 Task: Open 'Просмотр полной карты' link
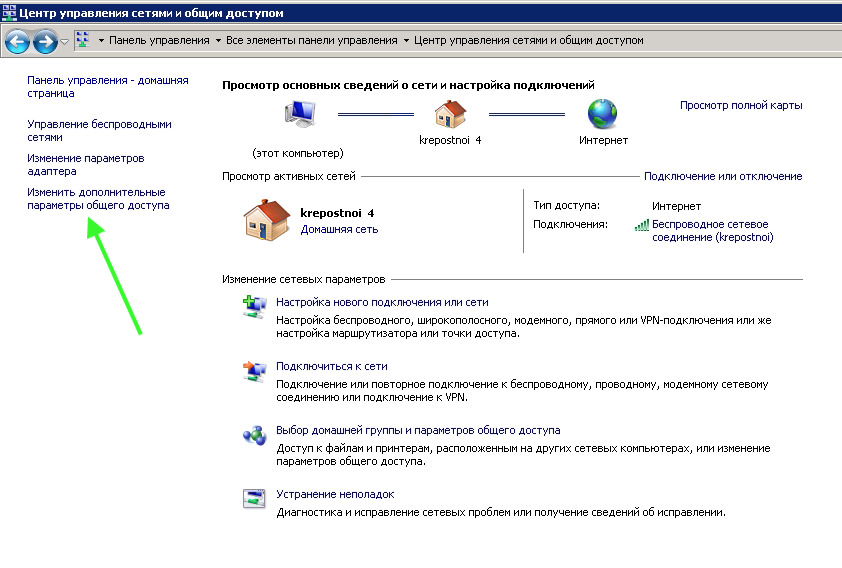pyautogui.click(x=740, y=105)
